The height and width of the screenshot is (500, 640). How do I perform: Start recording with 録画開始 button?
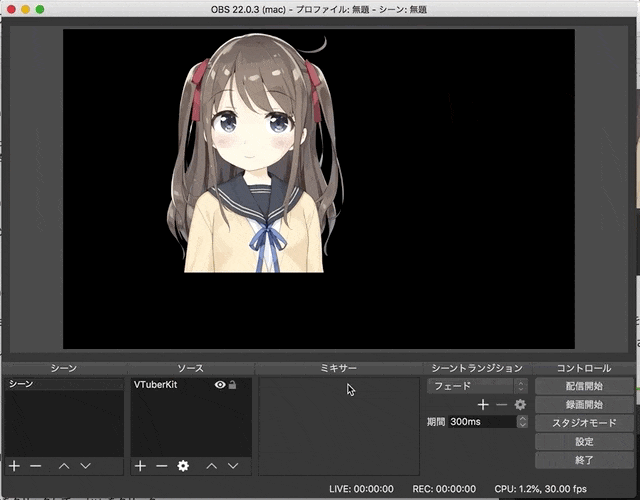[x=584, y=404]
